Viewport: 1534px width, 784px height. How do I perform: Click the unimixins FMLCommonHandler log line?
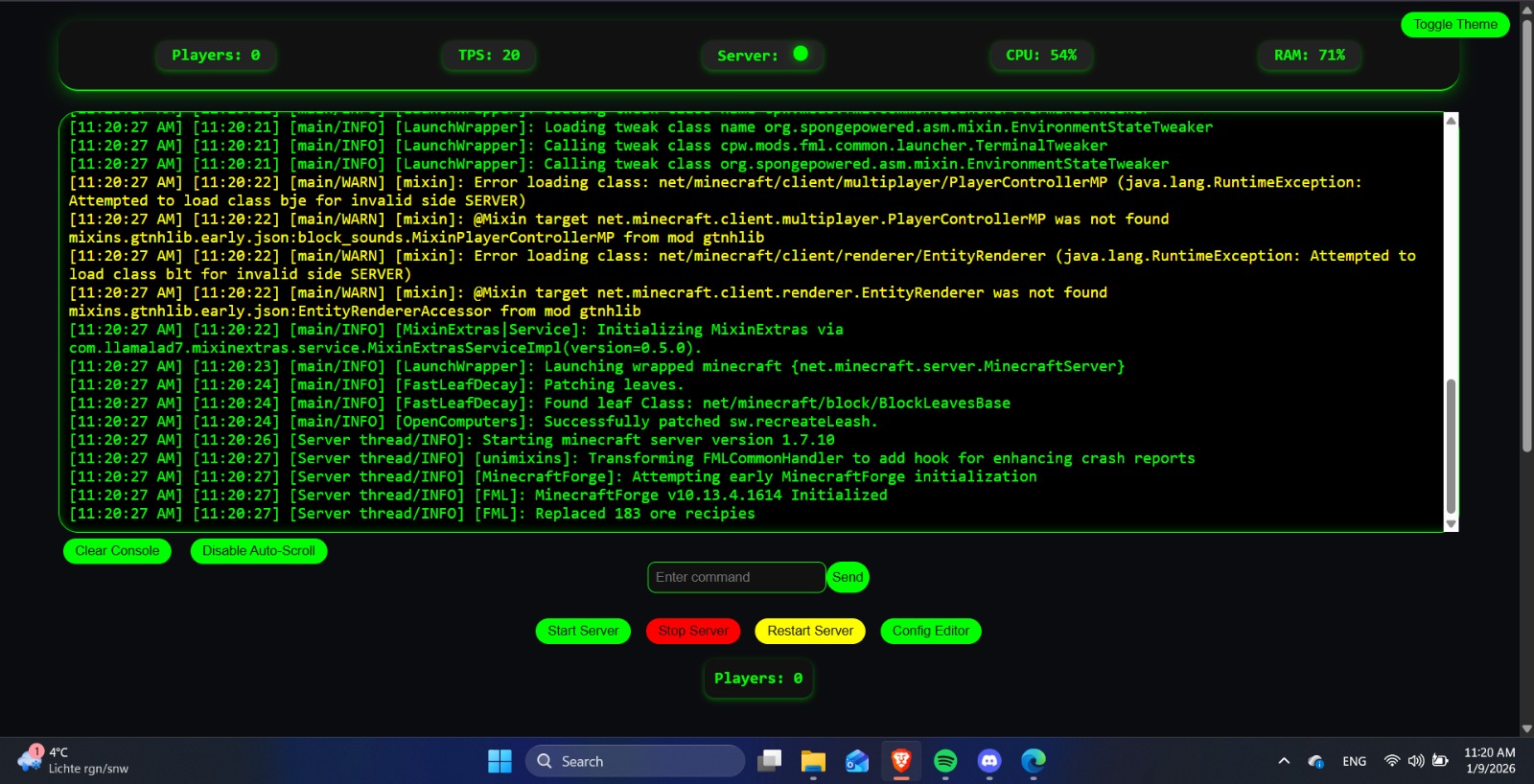(x=632, y=459)
